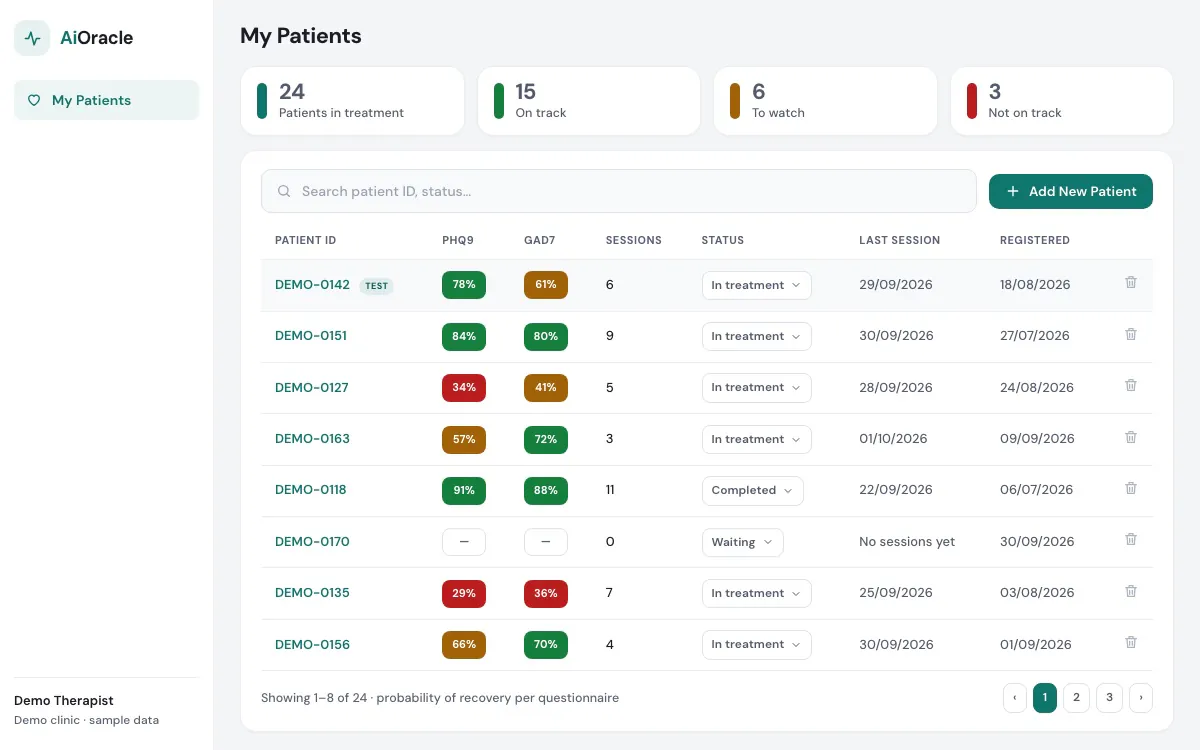Click the STATUS column header
The height and width of the screenshot is (750, 1200).
click(x=723, y=240)
